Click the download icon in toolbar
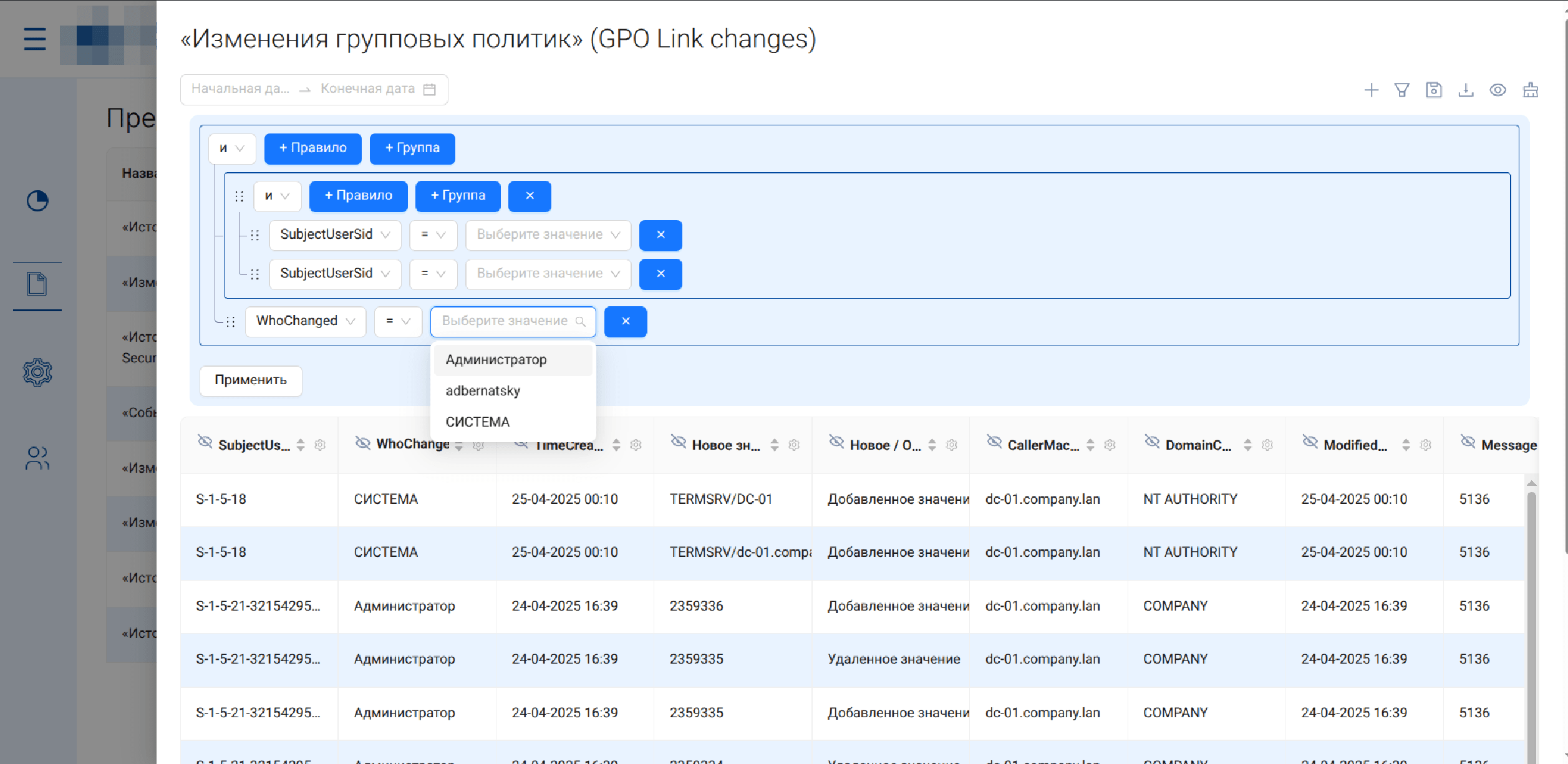The width and height of the screenshot is (1568, 764). point(1466,90)
